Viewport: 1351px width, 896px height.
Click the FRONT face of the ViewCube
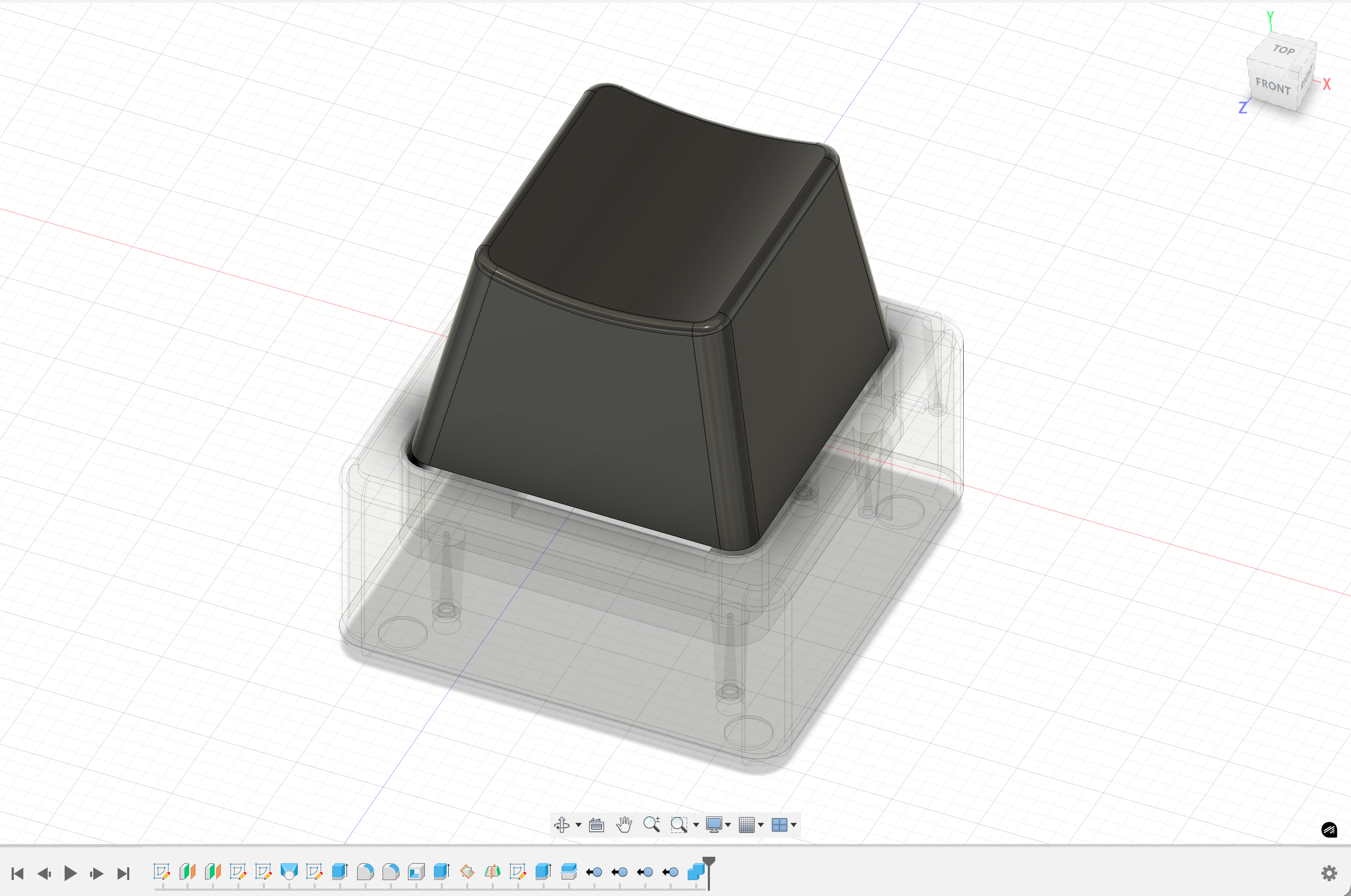(x=1273, y=86)
